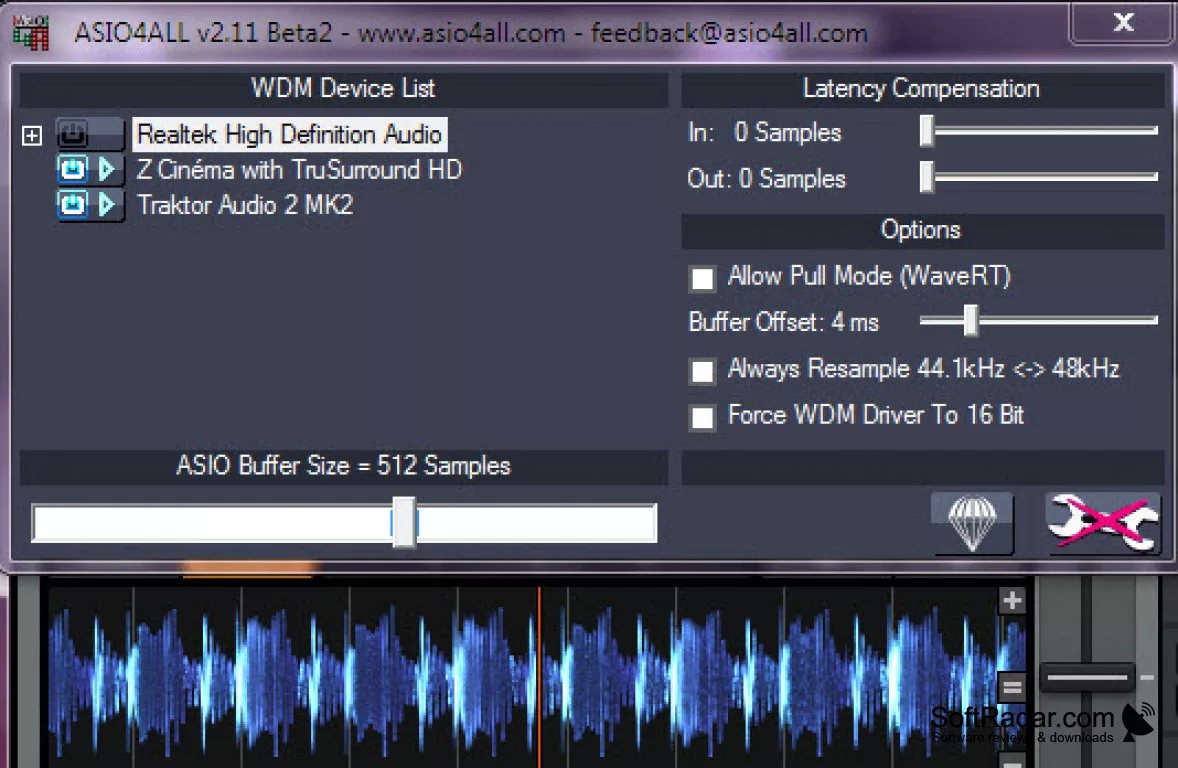This screenshot has width=1178, height=768.
Task: Close the ASIO4ALL window
Action: pyautogui.click(x=1123, y=23)
